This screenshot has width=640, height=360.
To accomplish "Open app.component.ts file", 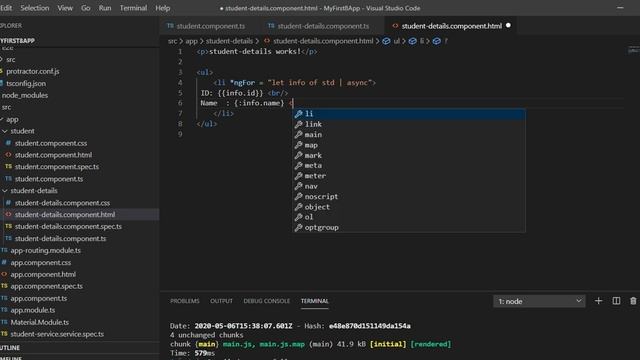I will pos(38,298).
